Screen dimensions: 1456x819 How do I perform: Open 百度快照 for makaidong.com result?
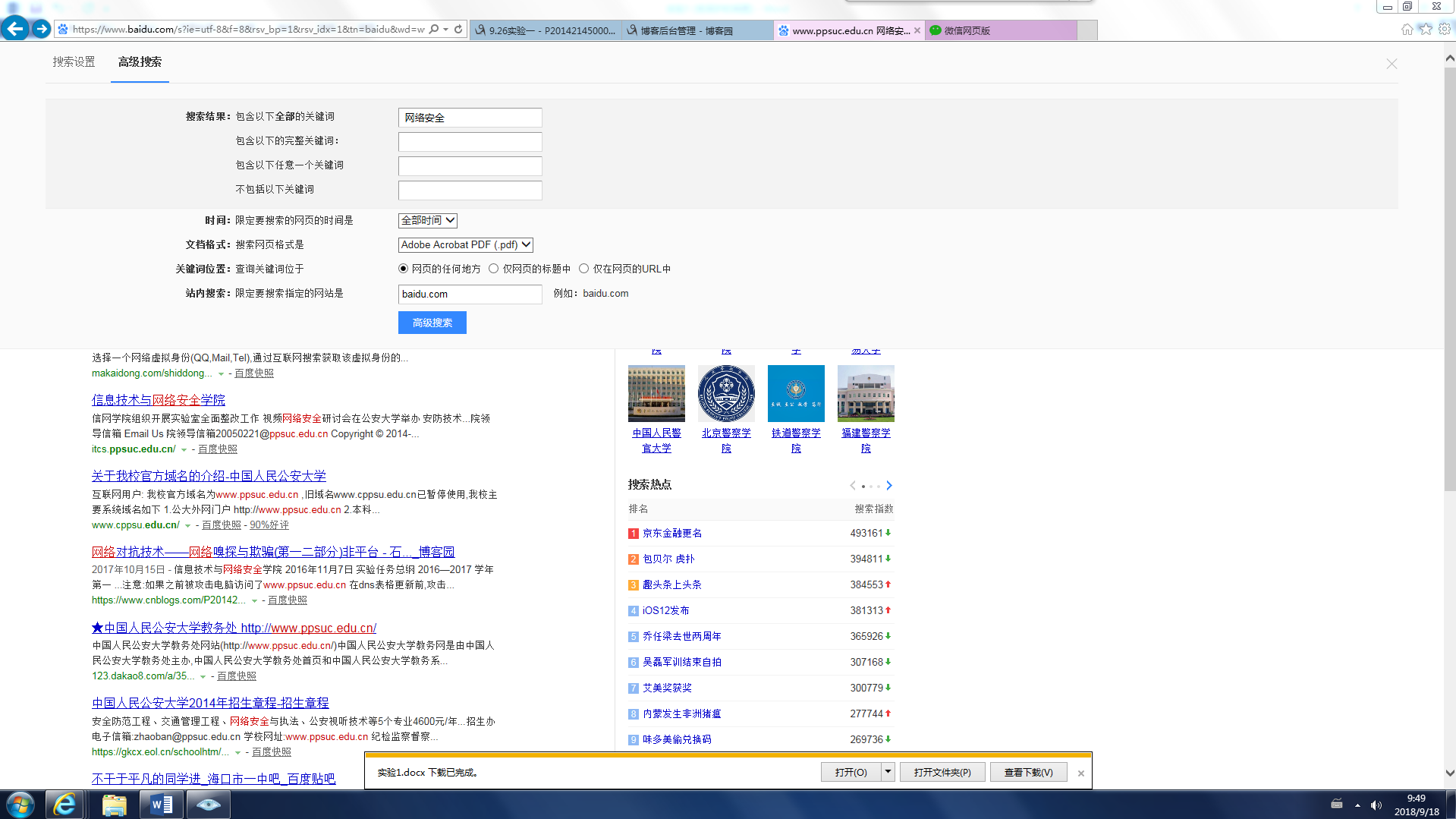(254, 373)
